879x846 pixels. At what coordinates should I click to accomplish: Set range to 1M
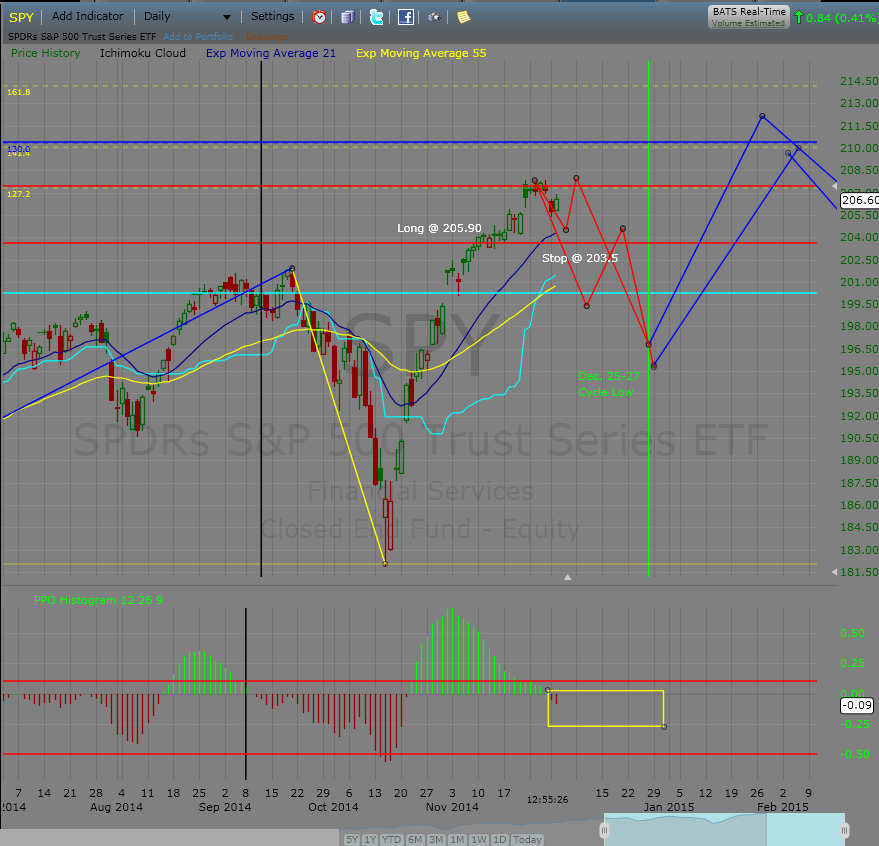click(457, 839)
